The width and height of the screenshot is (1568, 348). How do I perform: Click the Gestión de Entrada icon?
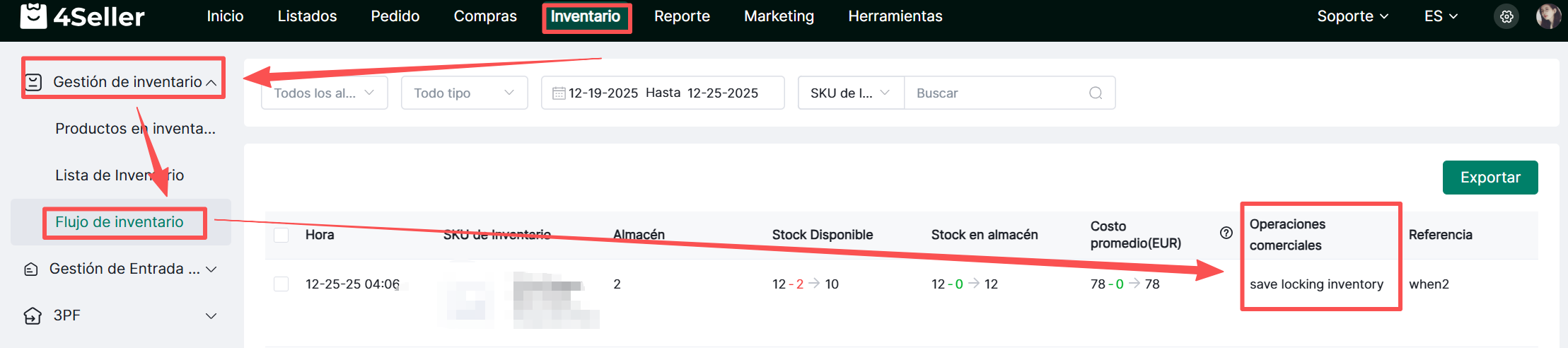click(x=31, y=269)
